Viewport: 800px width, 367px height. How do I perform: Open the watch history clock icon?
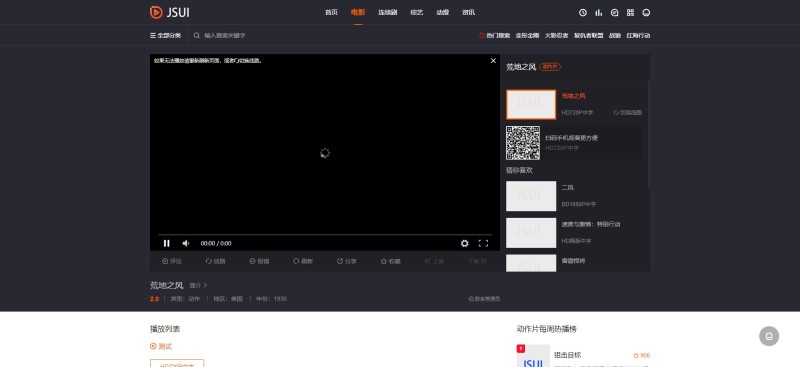click(x=583, y=13)
